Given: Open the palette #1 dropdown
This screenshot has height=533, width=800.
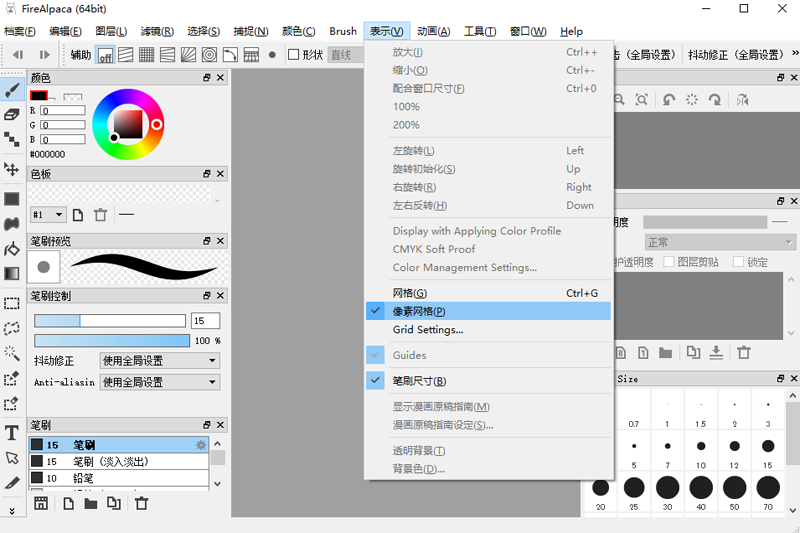Looking at the screenshot, I should coord(47,215).
